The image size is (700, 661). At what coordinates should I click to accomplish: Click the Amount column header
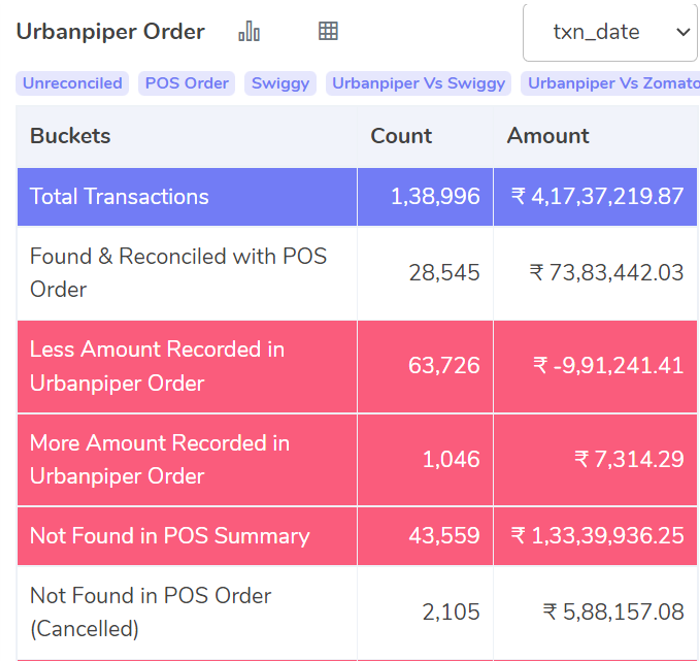(548, 136)
